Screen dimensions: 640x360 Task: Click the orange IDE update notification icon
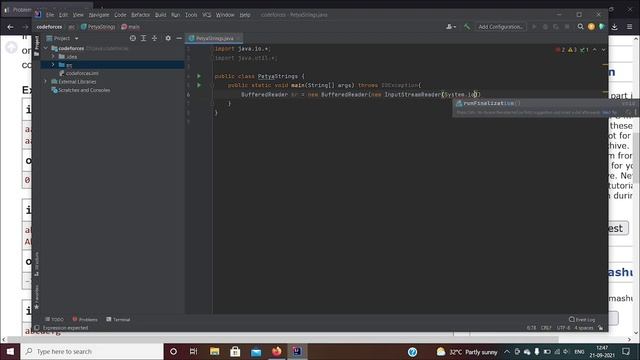591,27
